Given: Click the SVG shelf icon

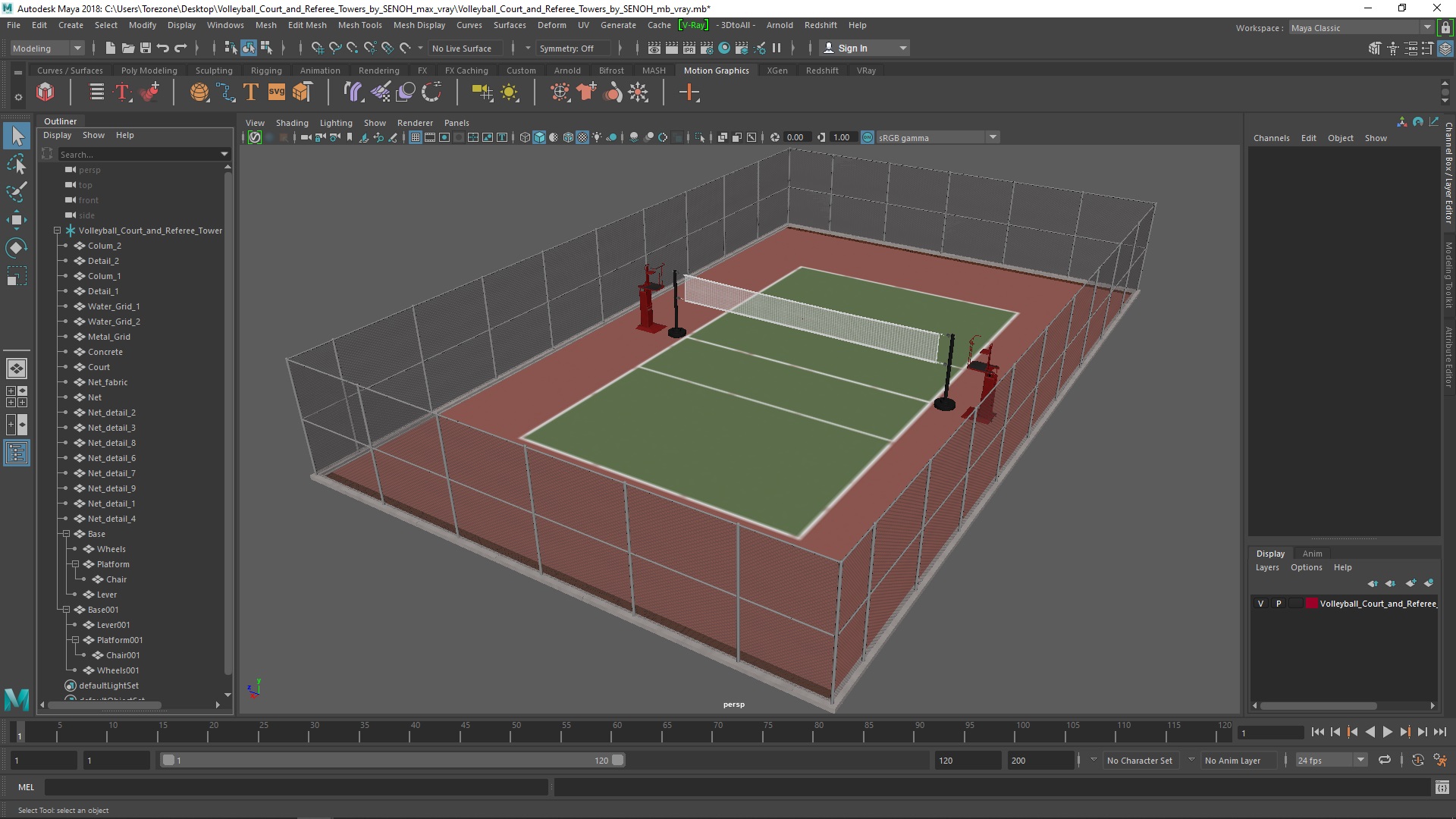Looking at the screenshot, I should 276,93.
